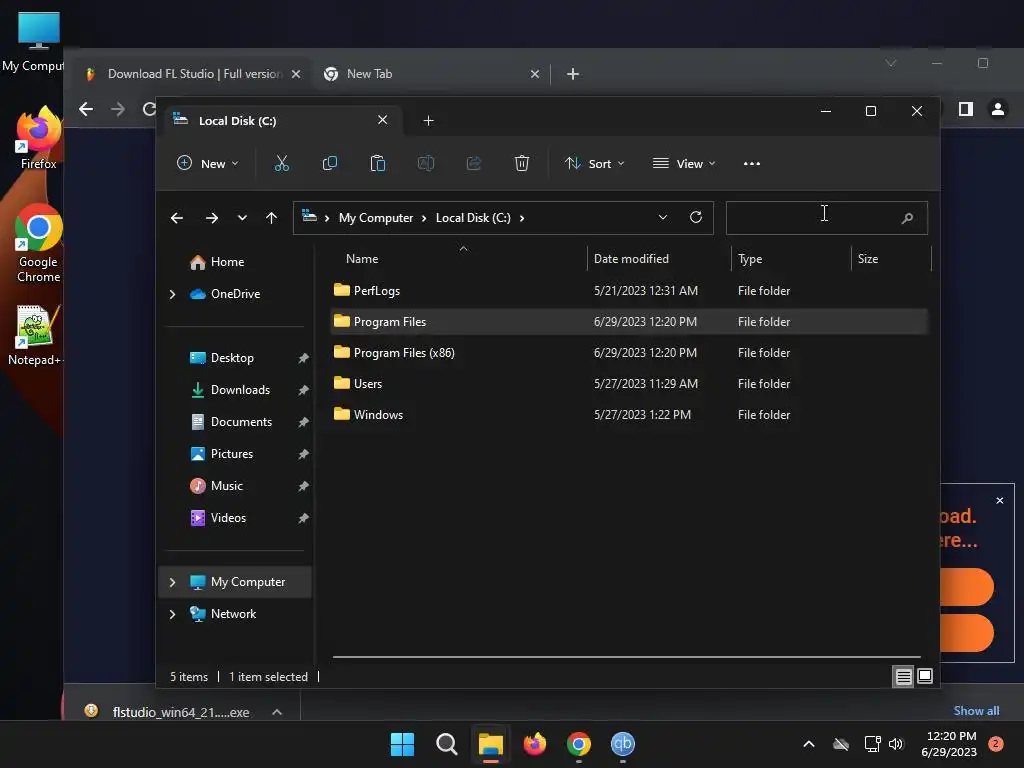Open download options for flstudio exe
The image size is (1024, 768).
point(277,712)
